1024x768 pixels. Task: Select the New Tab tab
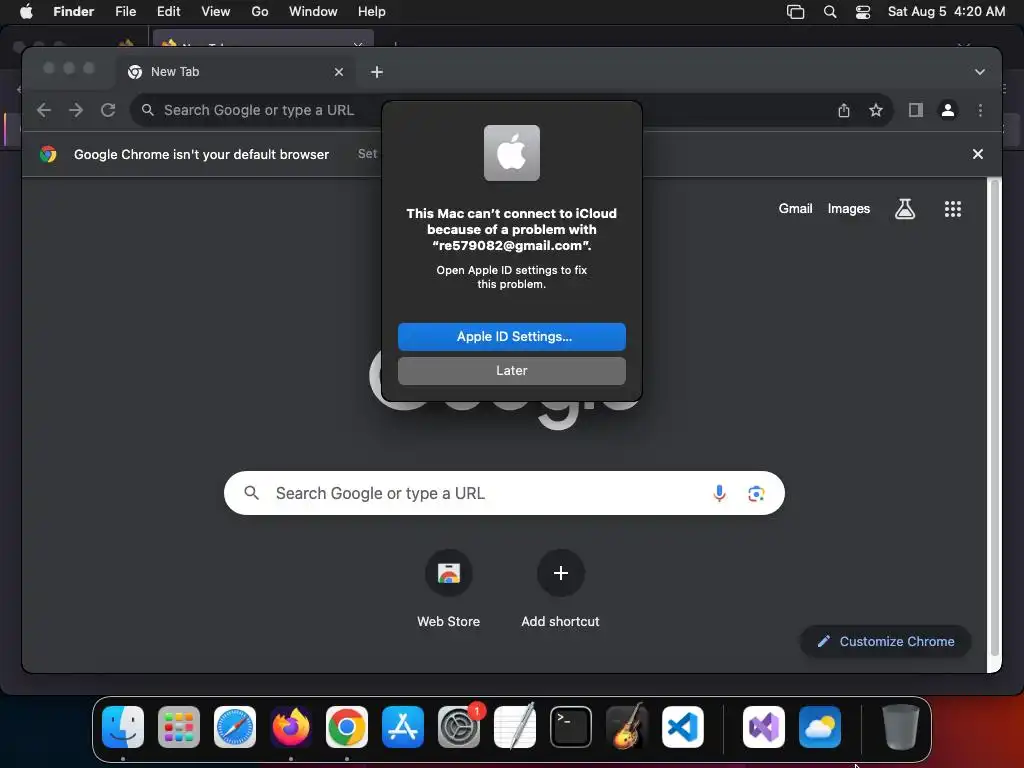click(236, 72)
